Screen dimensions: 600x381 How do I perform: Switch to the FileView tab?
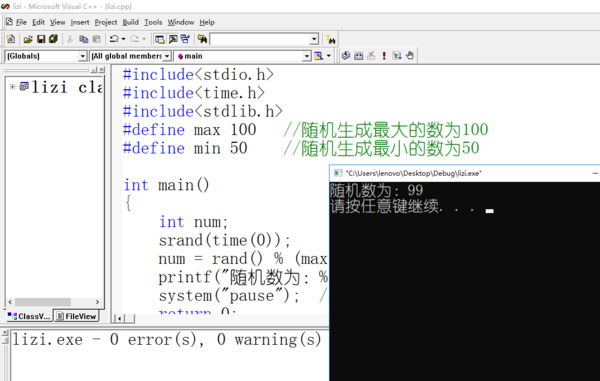click(x=76, y=316)
